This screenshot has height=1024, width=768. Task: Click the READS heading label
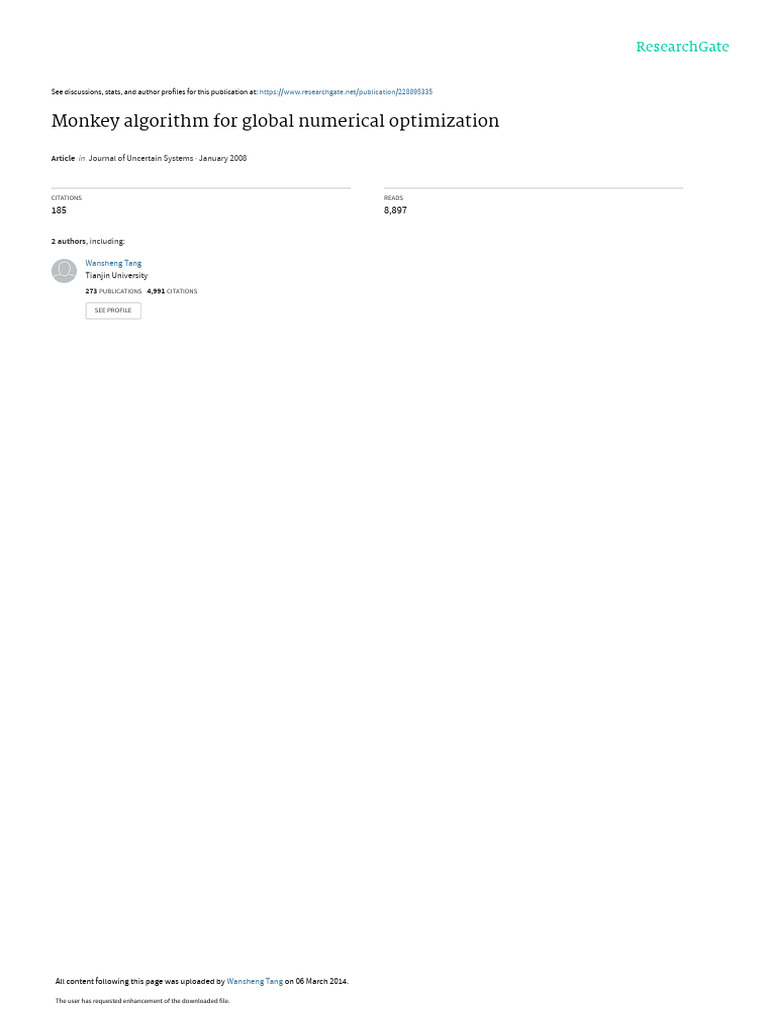tap(394, 198)
